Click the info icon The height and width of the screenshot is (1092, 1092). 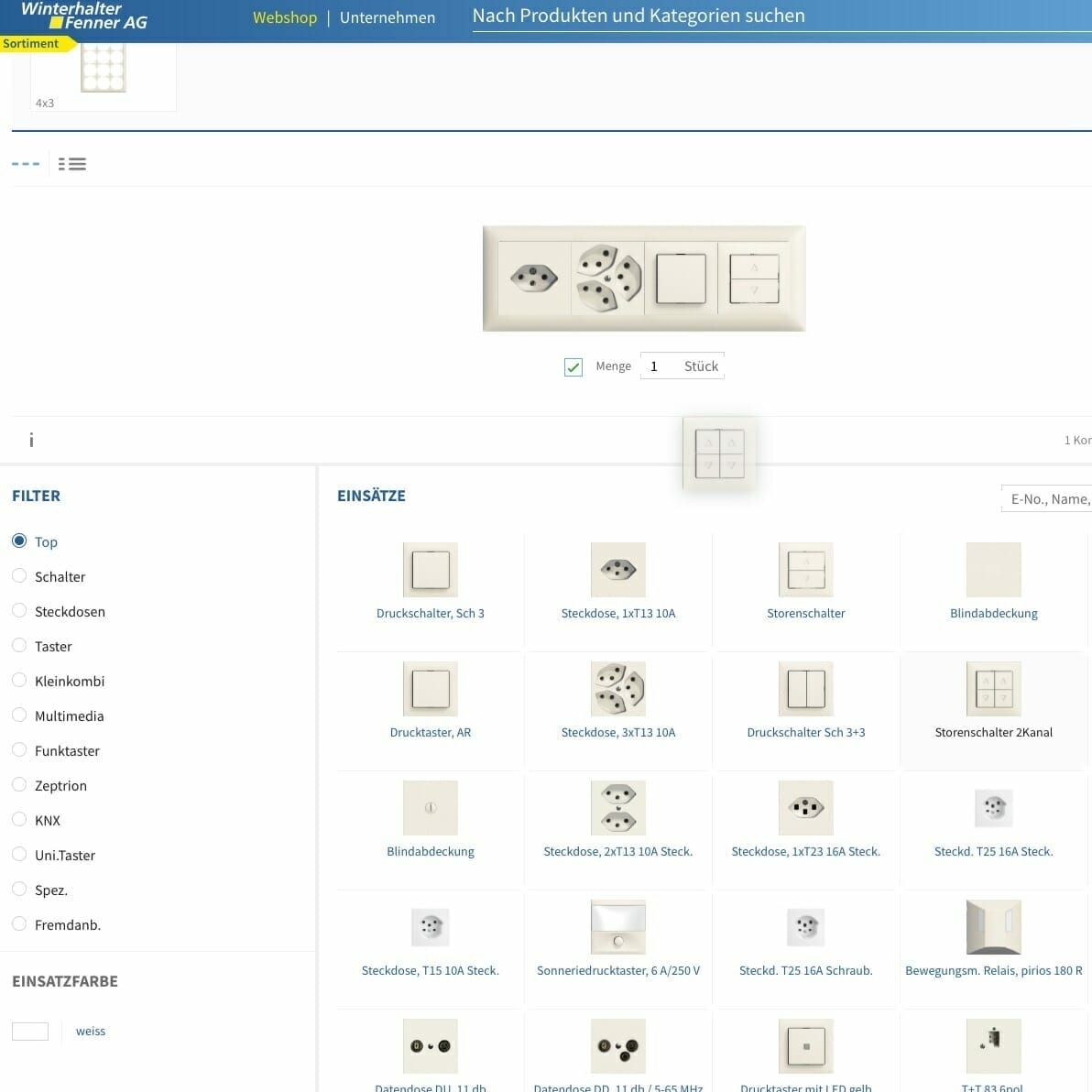click(31, 441)
